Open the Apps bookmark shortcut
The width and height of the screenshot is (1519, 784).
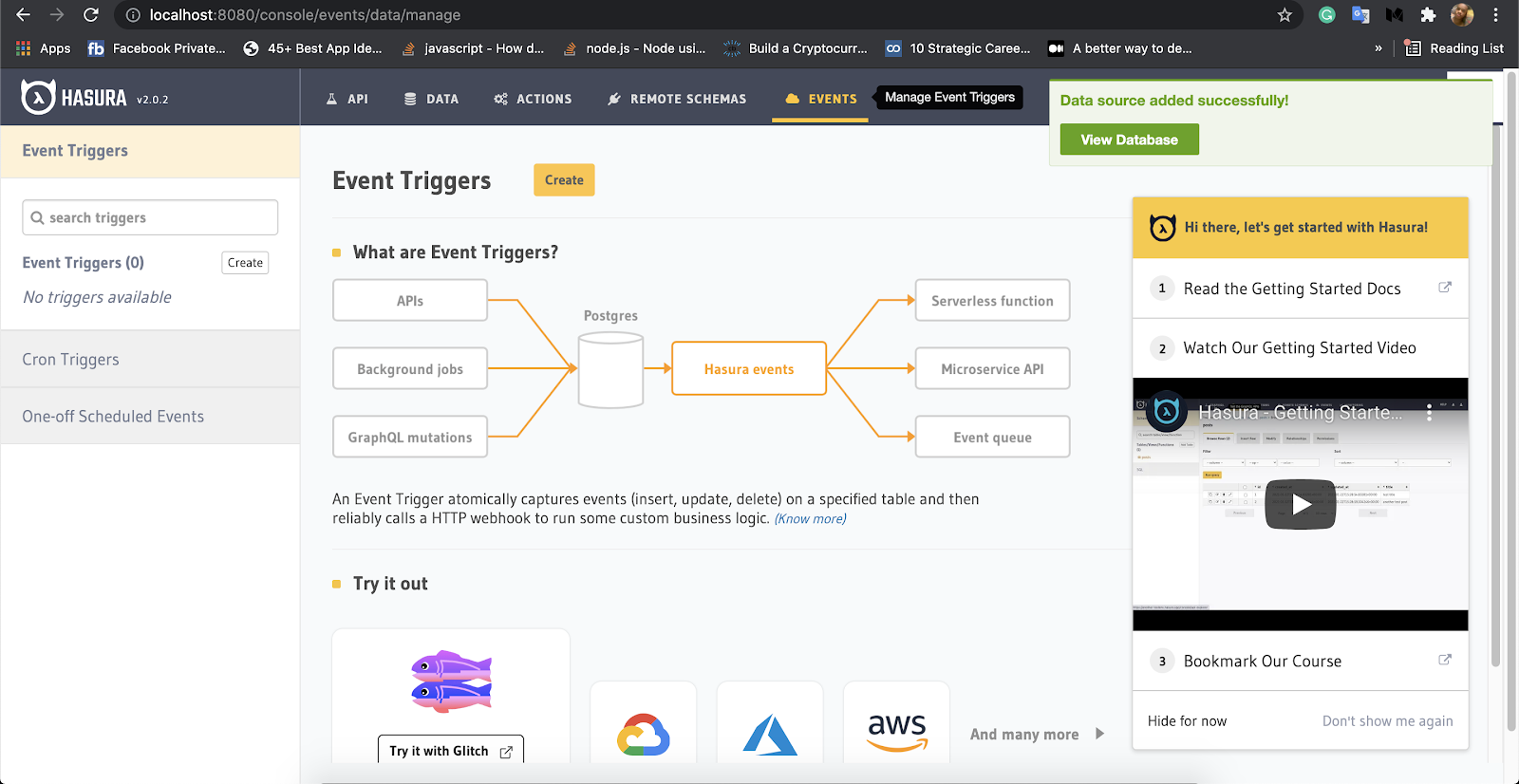pos(44,48)
